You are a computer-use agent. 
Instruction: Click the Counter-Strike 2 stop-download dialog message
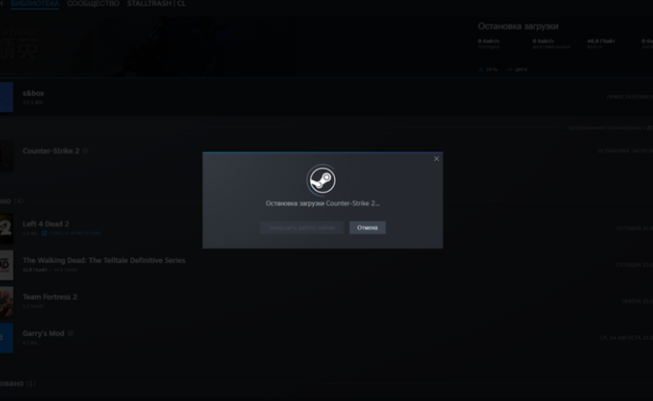pos(322,204)
